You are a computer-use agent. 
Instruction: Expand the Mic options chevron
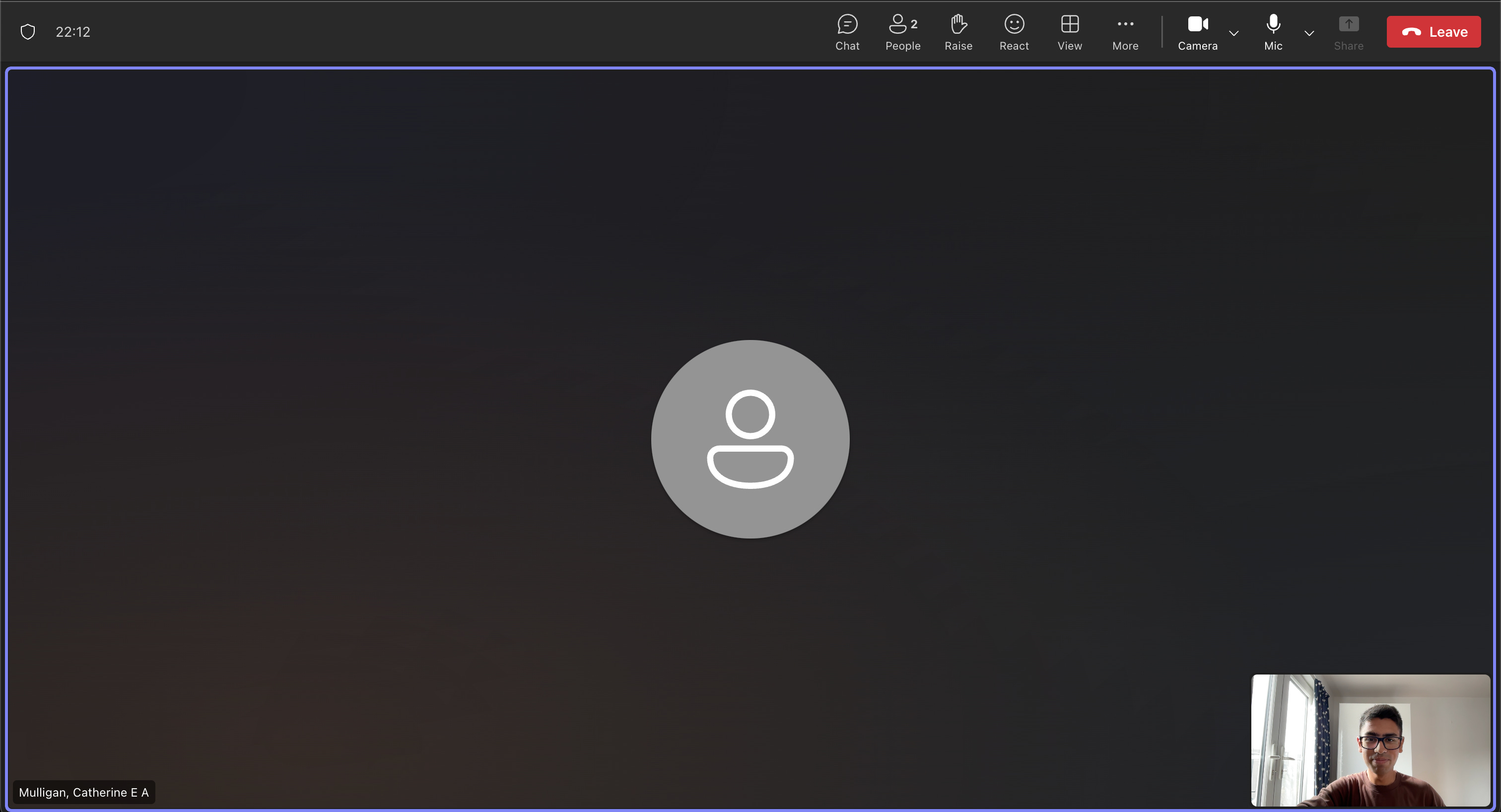pos(1309,33)
